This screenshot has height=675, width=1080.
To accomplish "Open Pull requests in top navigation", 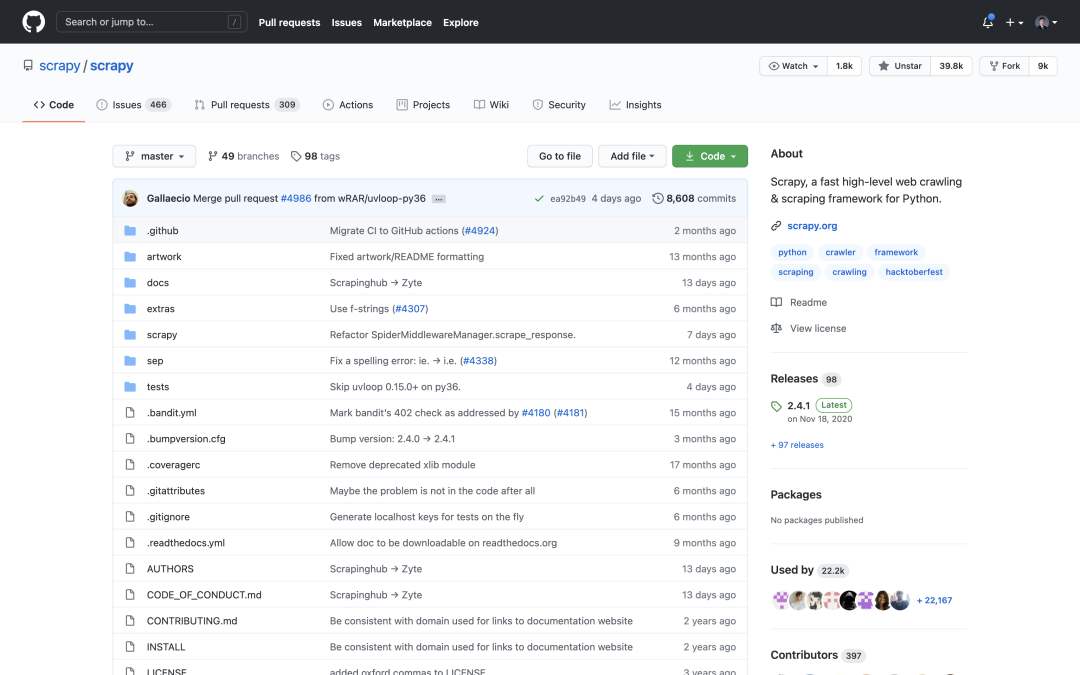I will [x=289, y=22].
